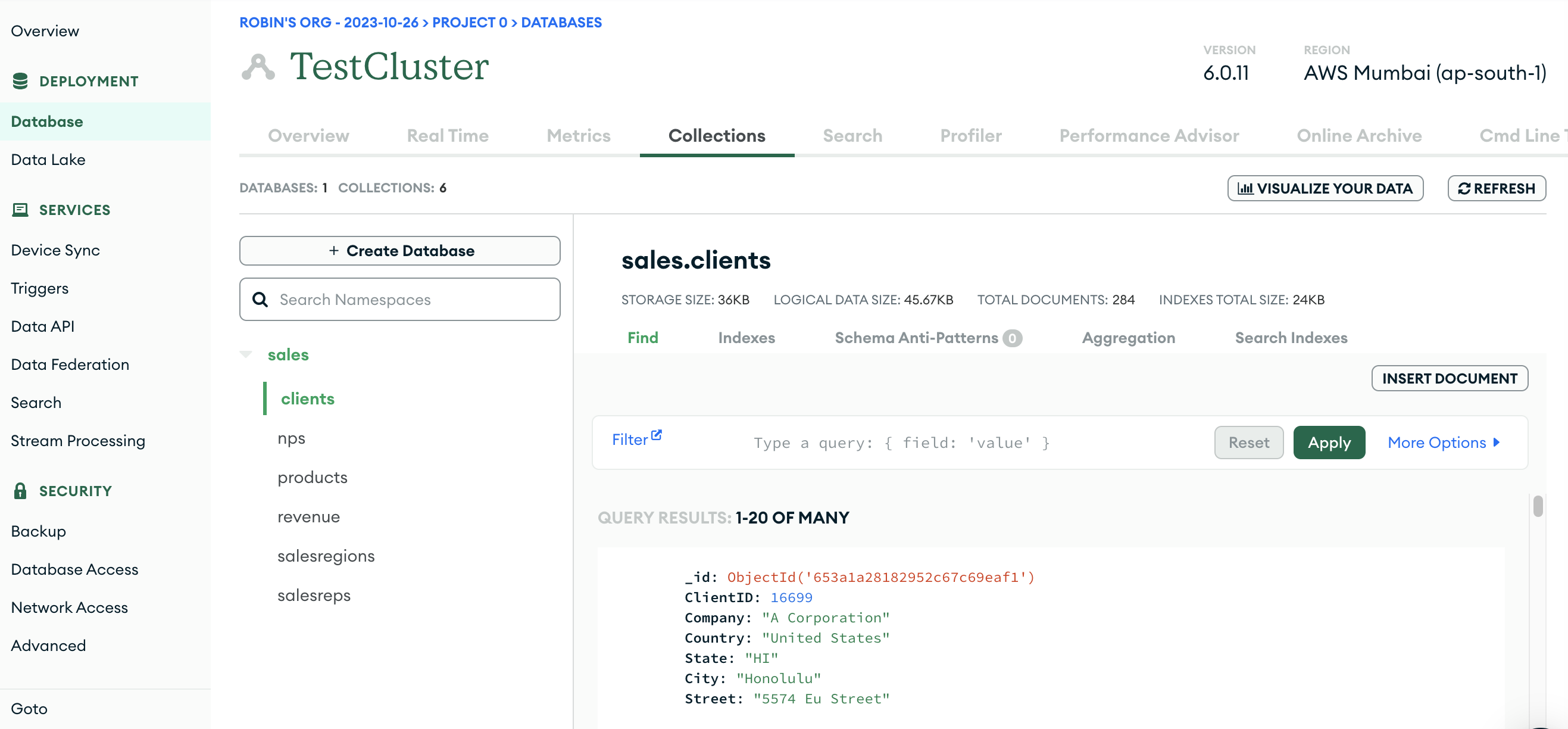Open the Aggregation tab
The height and width of the screenshot is (729, 1568).
(x=1128, y=337)
